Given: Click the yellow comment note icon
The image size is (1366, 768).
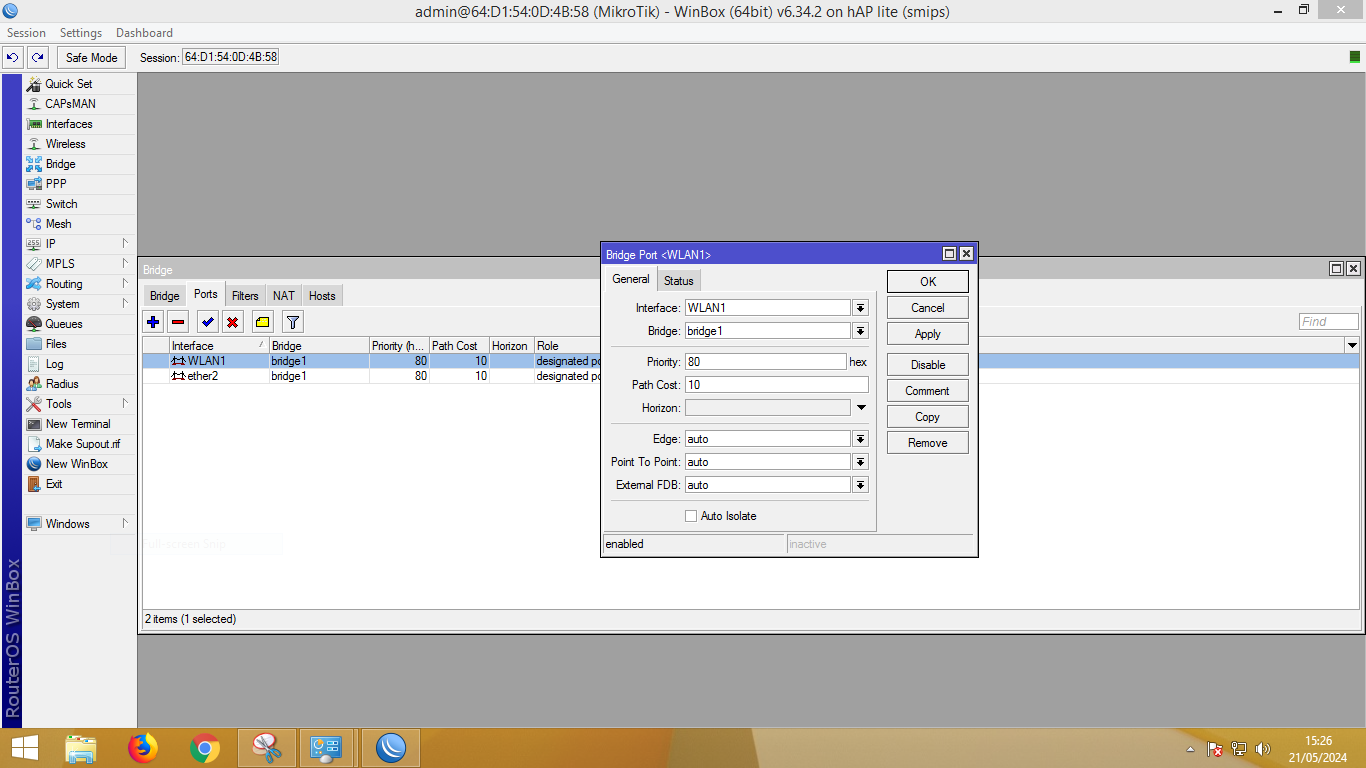Looking at the screenshot, I should [x=262, y=322].
